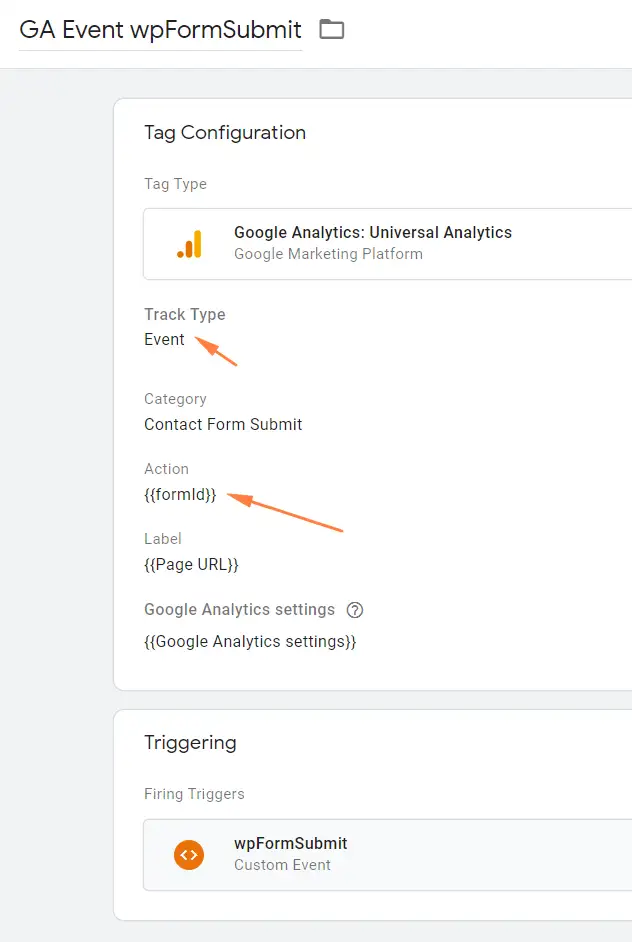The height and width of the screenshot is (942, 632).
Task: Click the Tag Type label
Action: click(x=175, y=184)
